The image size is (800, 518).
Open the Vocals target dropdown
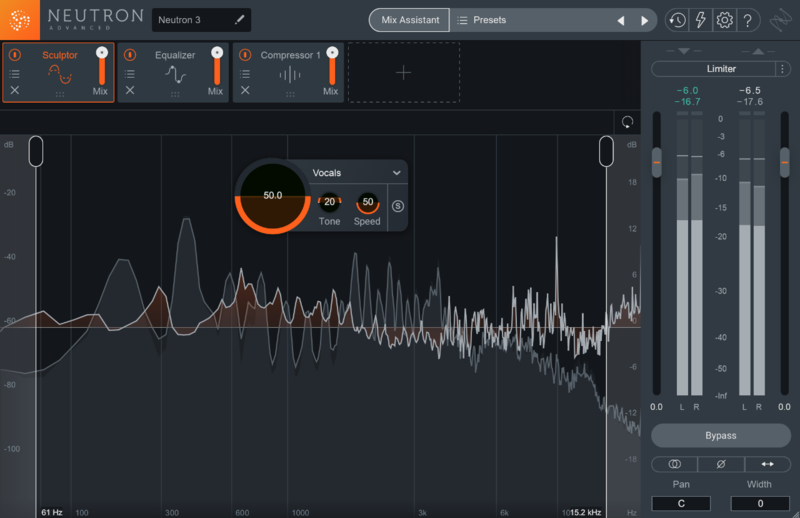point(356,173)
